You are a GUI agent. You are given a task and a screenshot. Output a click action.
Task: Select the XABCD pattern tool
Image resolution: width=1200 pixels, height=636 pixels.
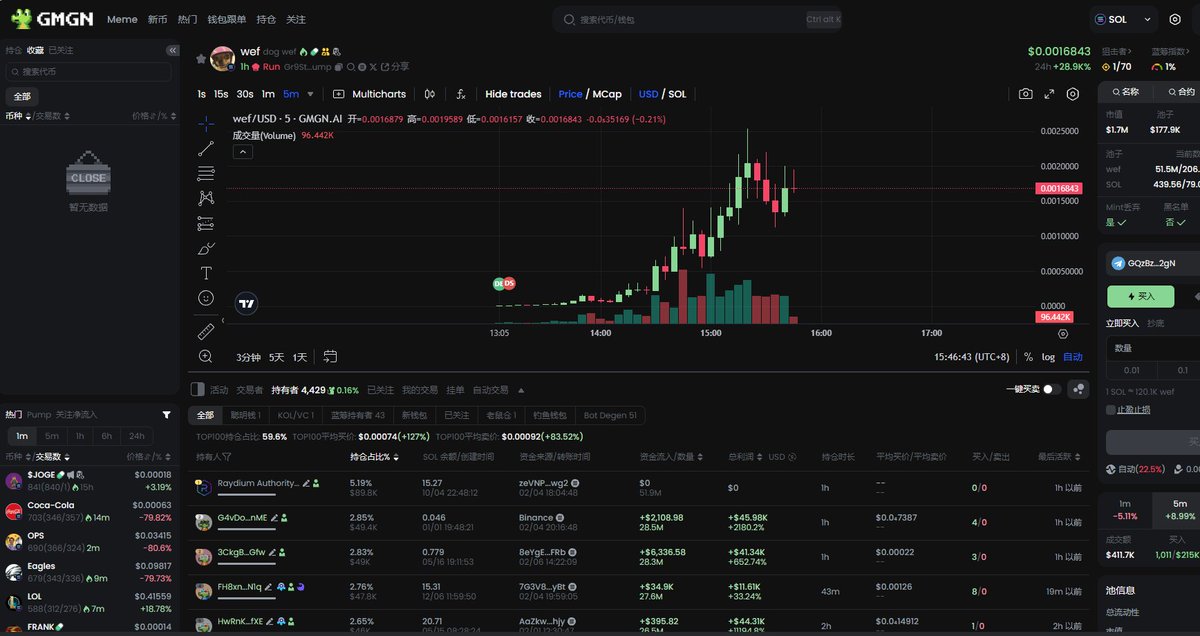(x=206, y=198)
